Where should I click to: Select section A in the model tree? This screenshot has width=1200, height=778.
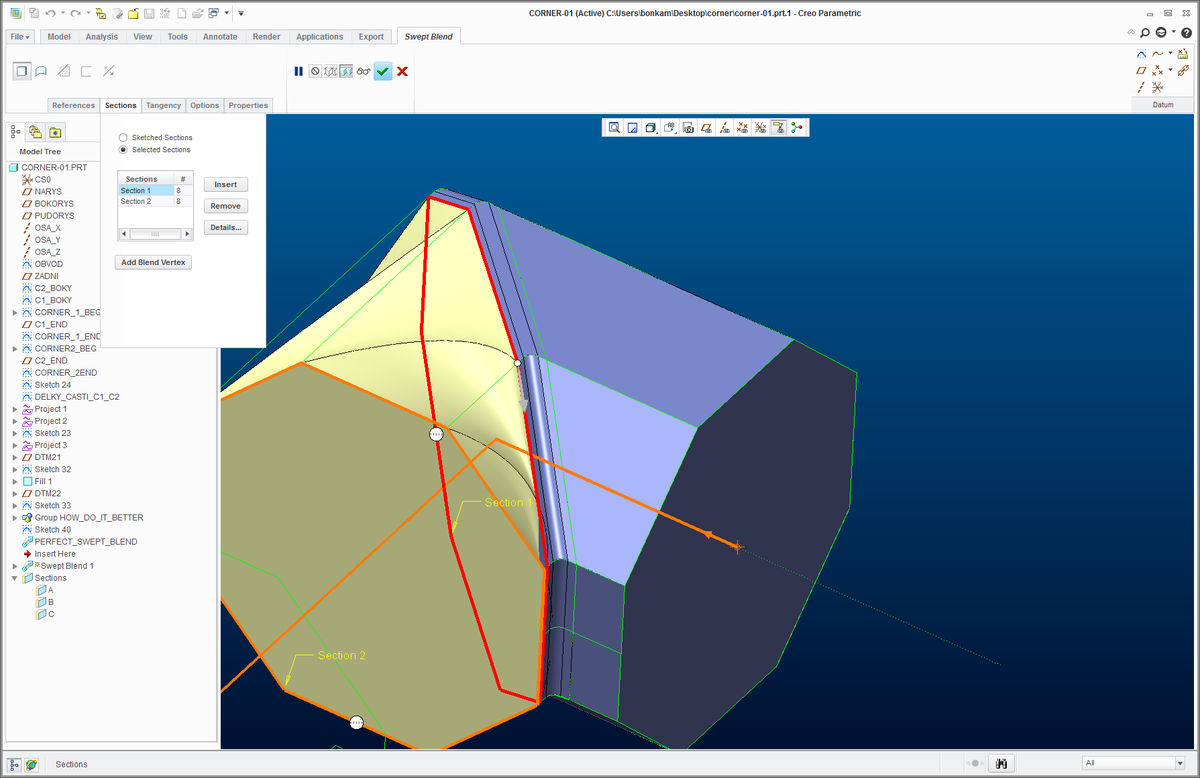45,590
